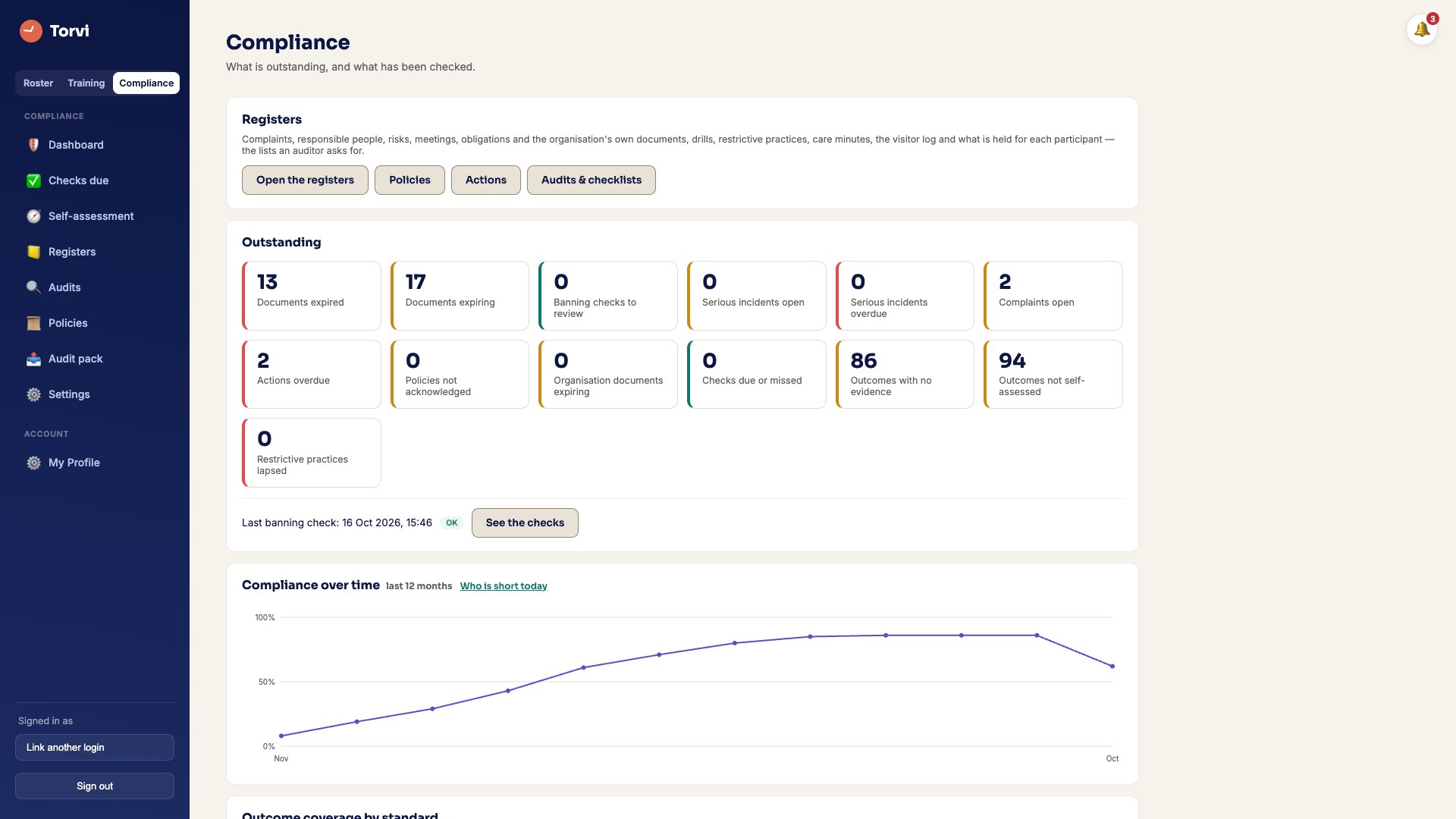Click the Audit pack tray icon
The image size is (1456, 819).
[33, 359]
